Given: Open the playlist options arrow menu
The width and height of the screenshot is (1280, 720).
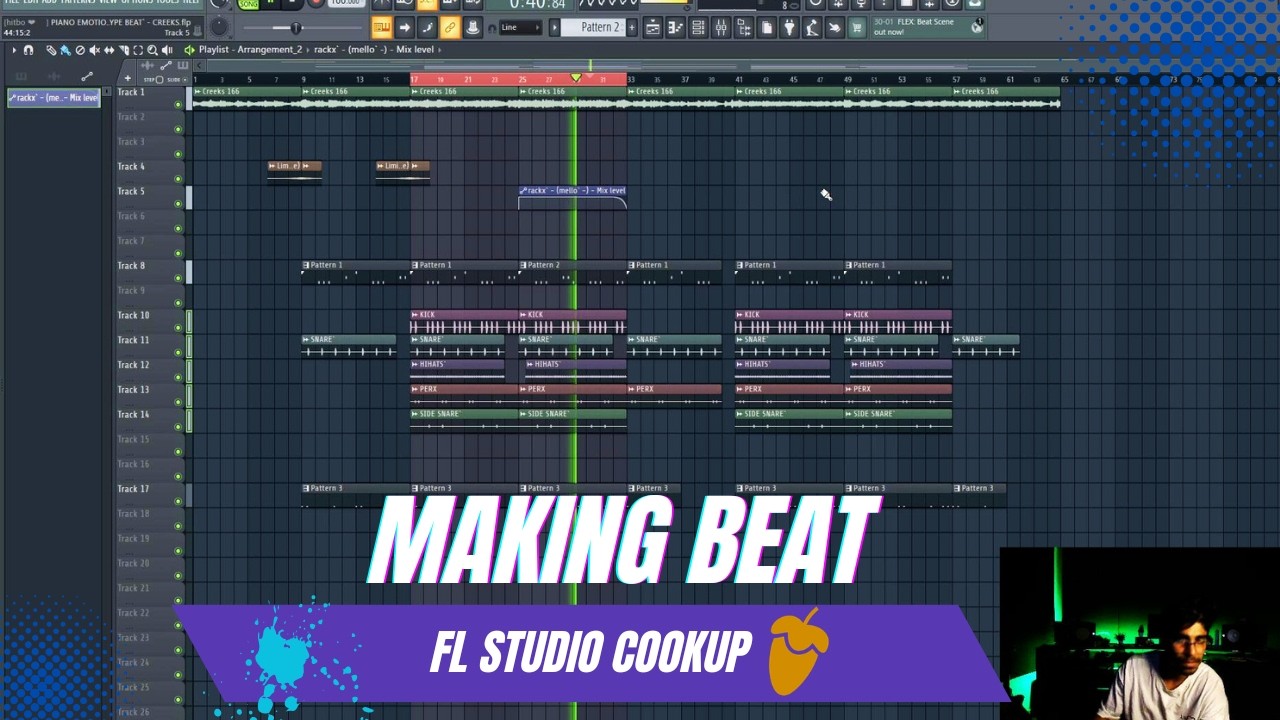Looking at the screenshot, I should click(x=14, y=50).
